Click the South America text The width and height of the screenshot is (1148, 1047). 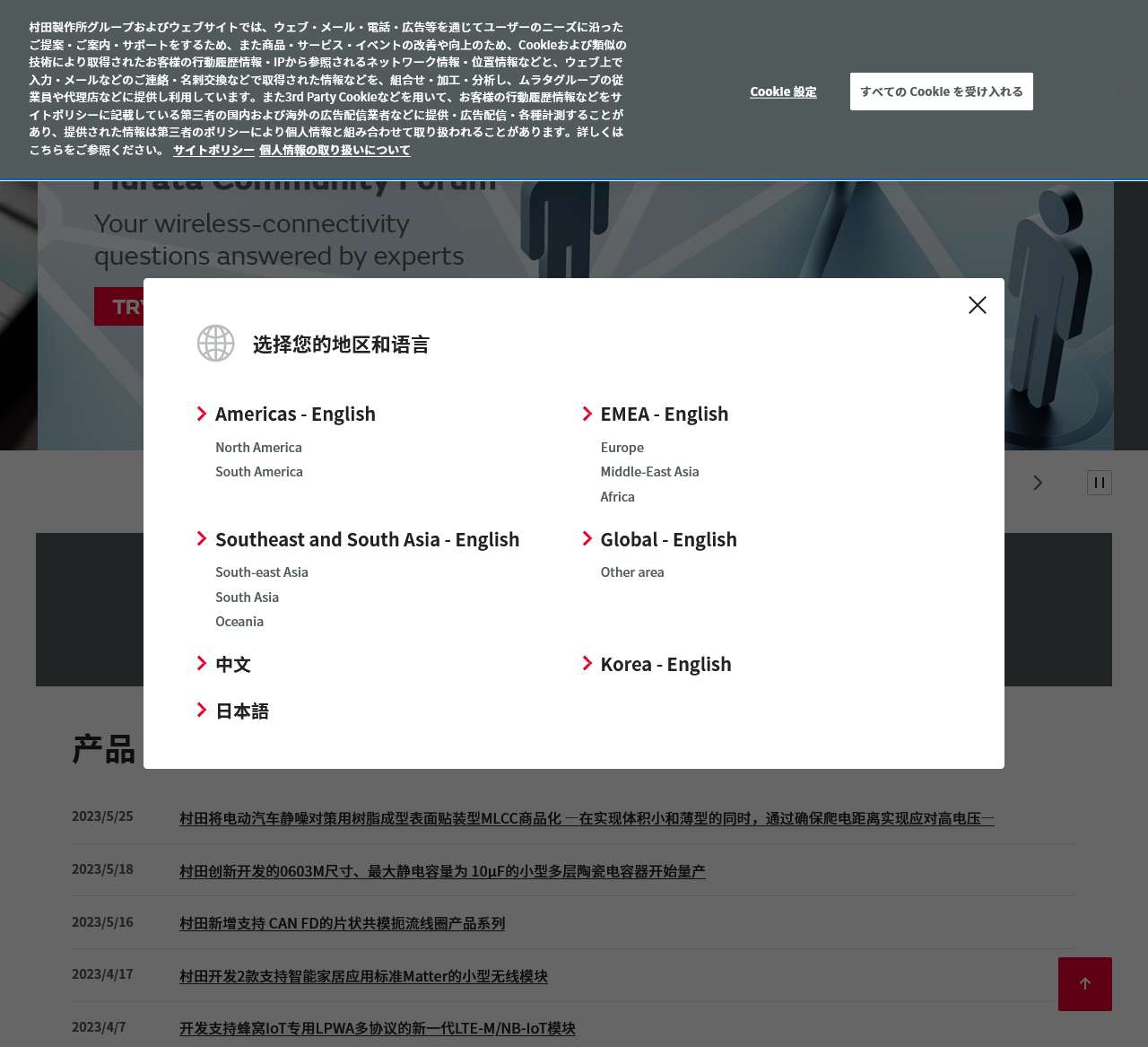click(259, 471)
